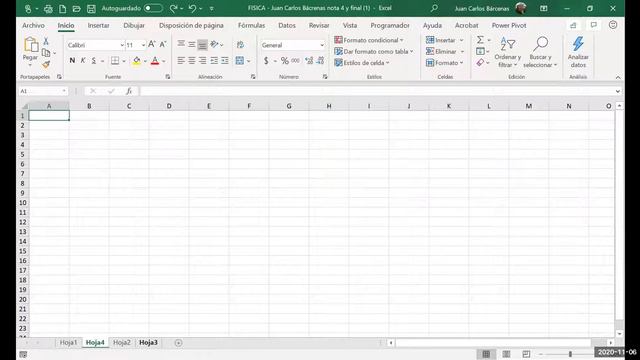
Task: Click the search magnifier in the title bar
Action: (x=434, y=8)
